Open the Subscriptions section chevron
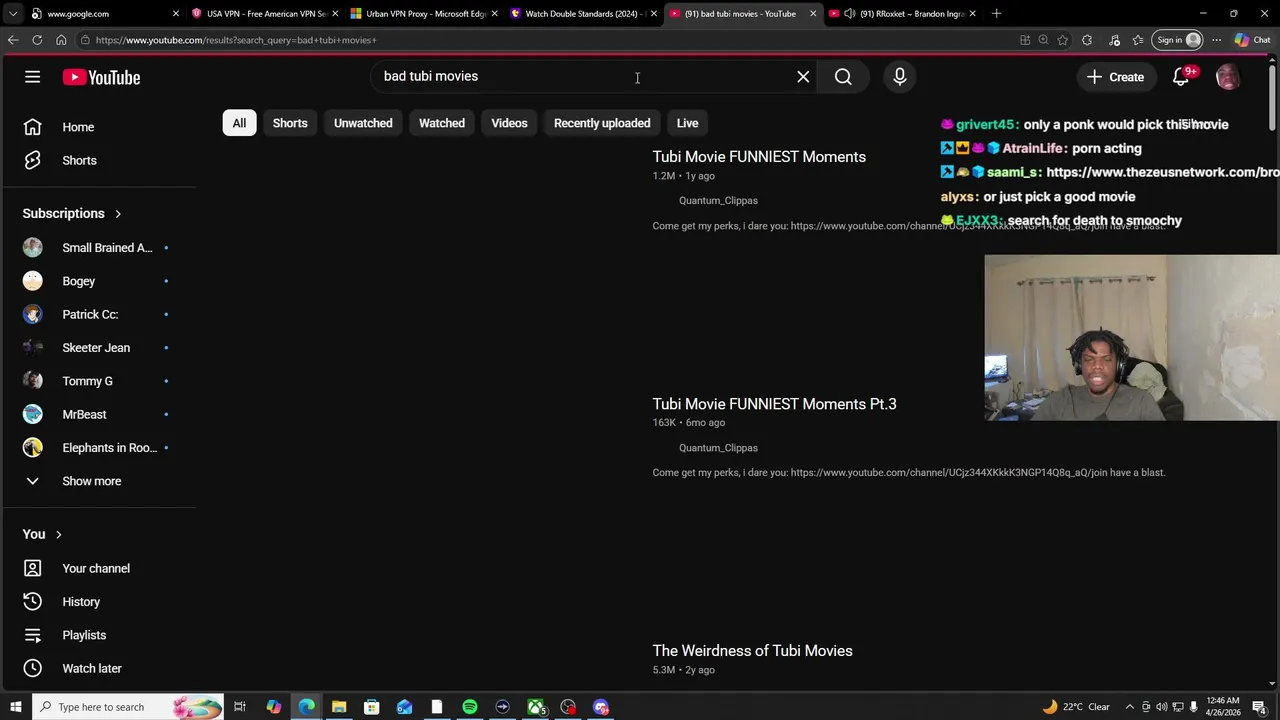 click(118, 214)
